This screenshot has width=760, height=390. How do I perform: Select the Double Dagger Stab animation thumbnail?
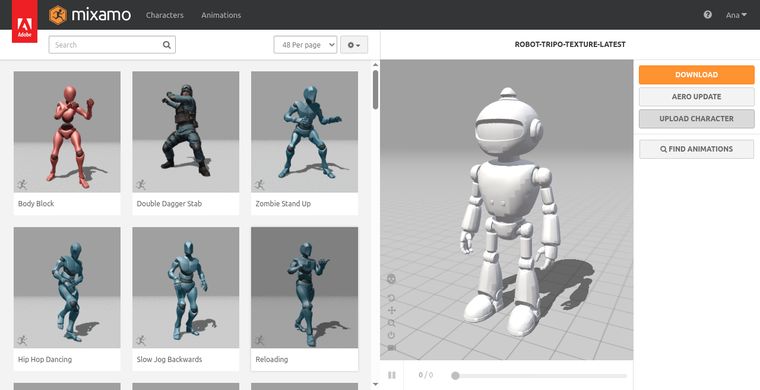[x=186, y=132]
